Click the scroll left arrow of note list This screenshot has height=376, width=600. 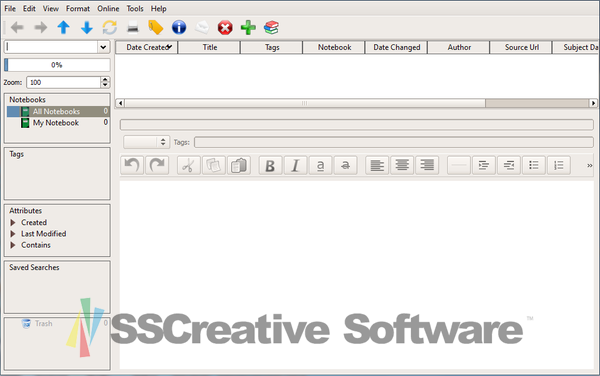click(121, 103)
